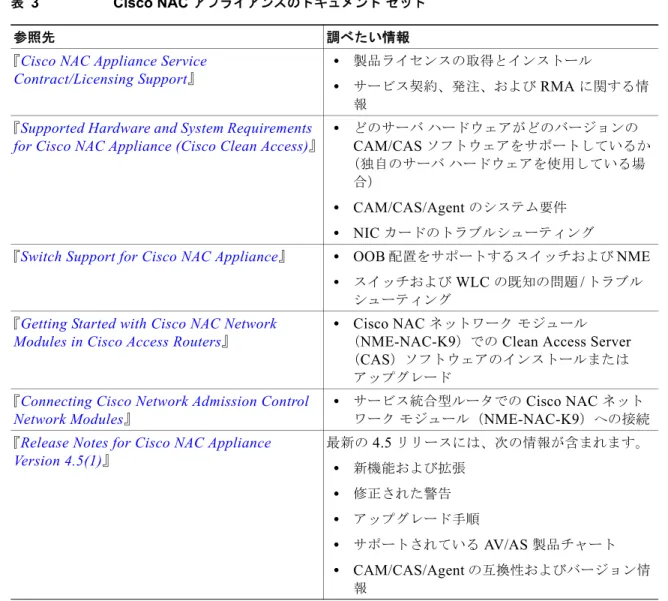Screen dimensions: 668x601
Task: Select sentence 最新の 4.5 リリースには
Action: point(485,443)
